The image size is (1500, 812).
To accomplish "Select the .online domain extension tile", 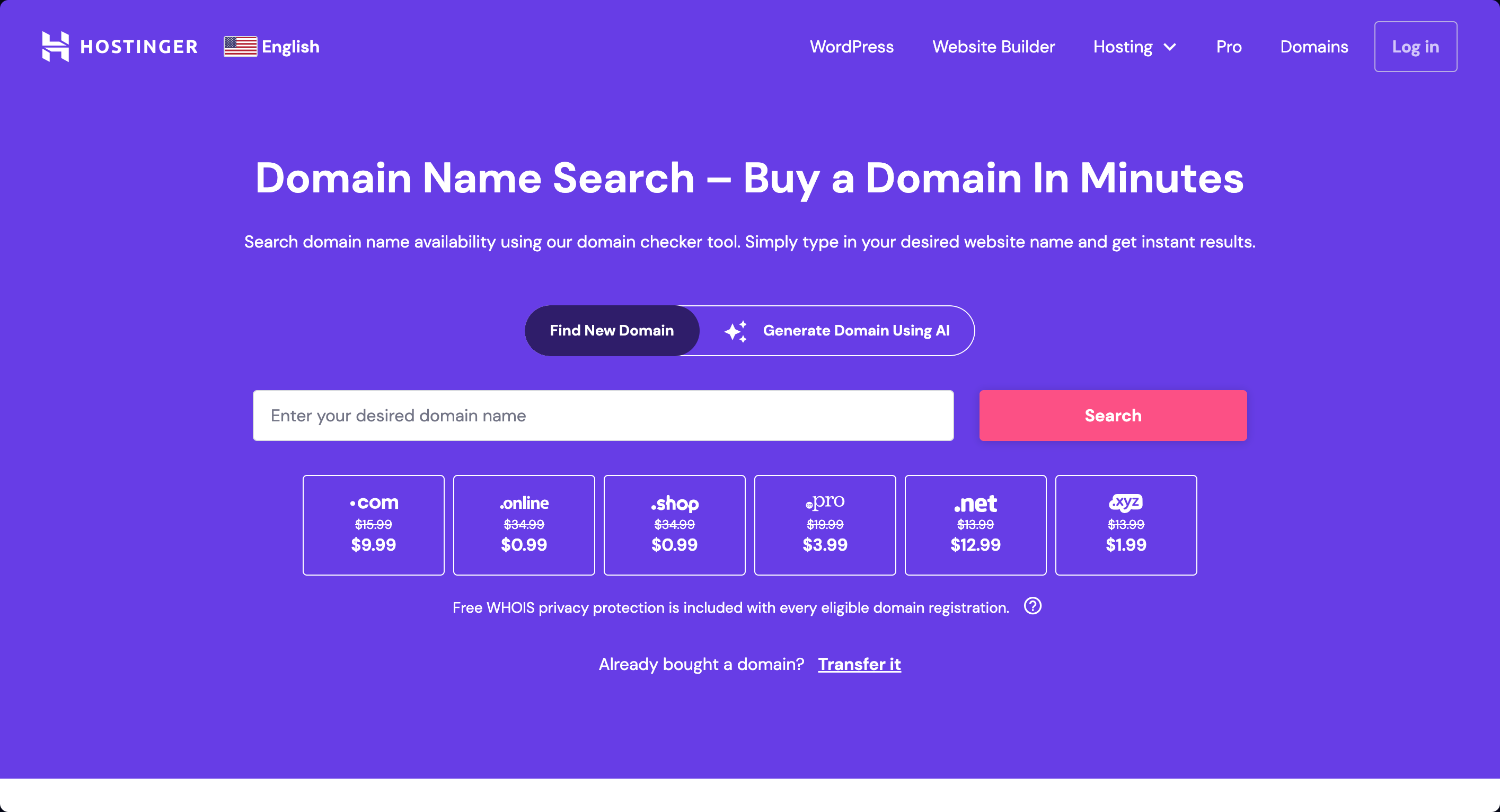I will [524, 525].
